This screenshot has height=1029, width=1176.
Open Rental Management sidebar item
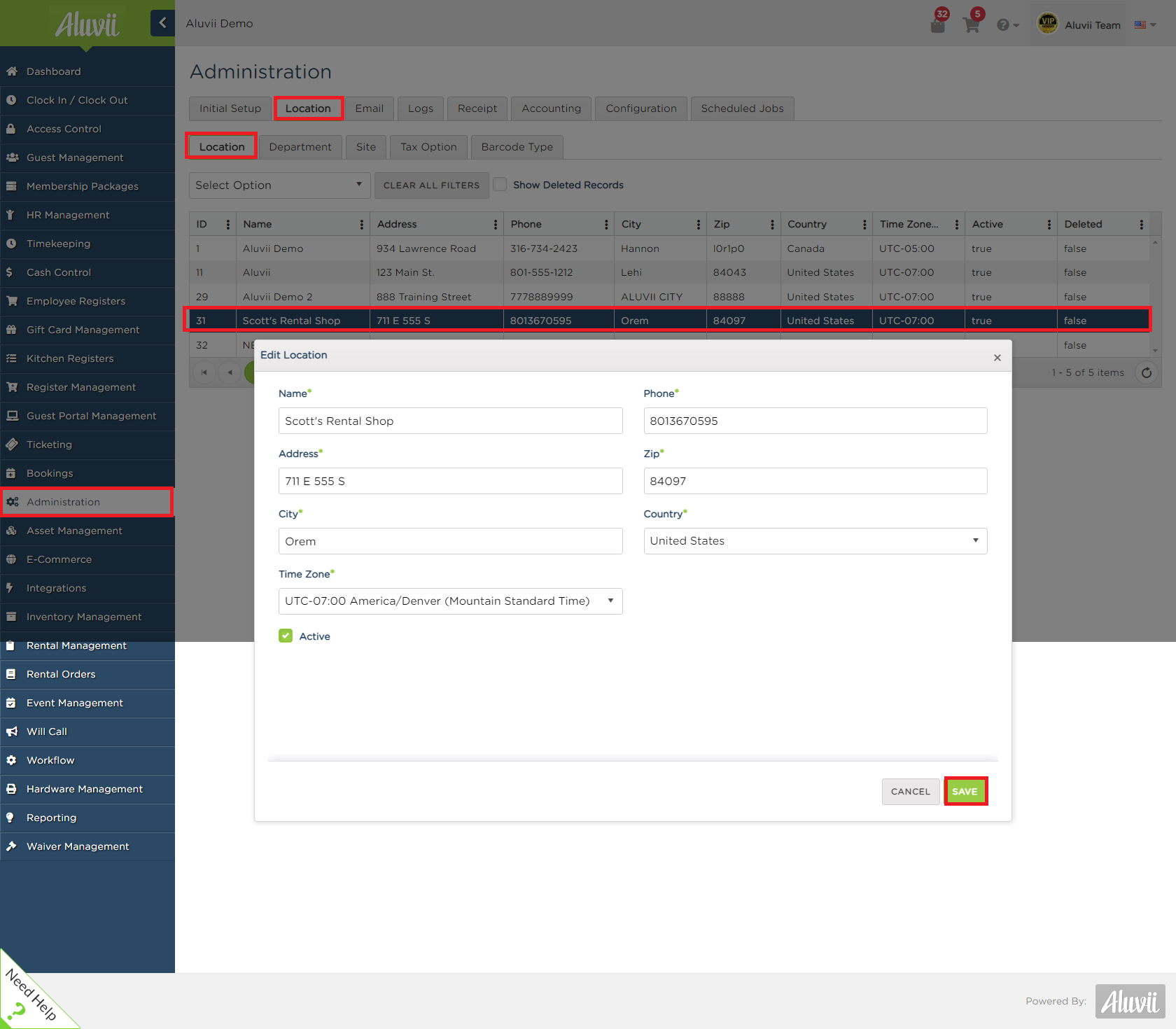point(87,645)
